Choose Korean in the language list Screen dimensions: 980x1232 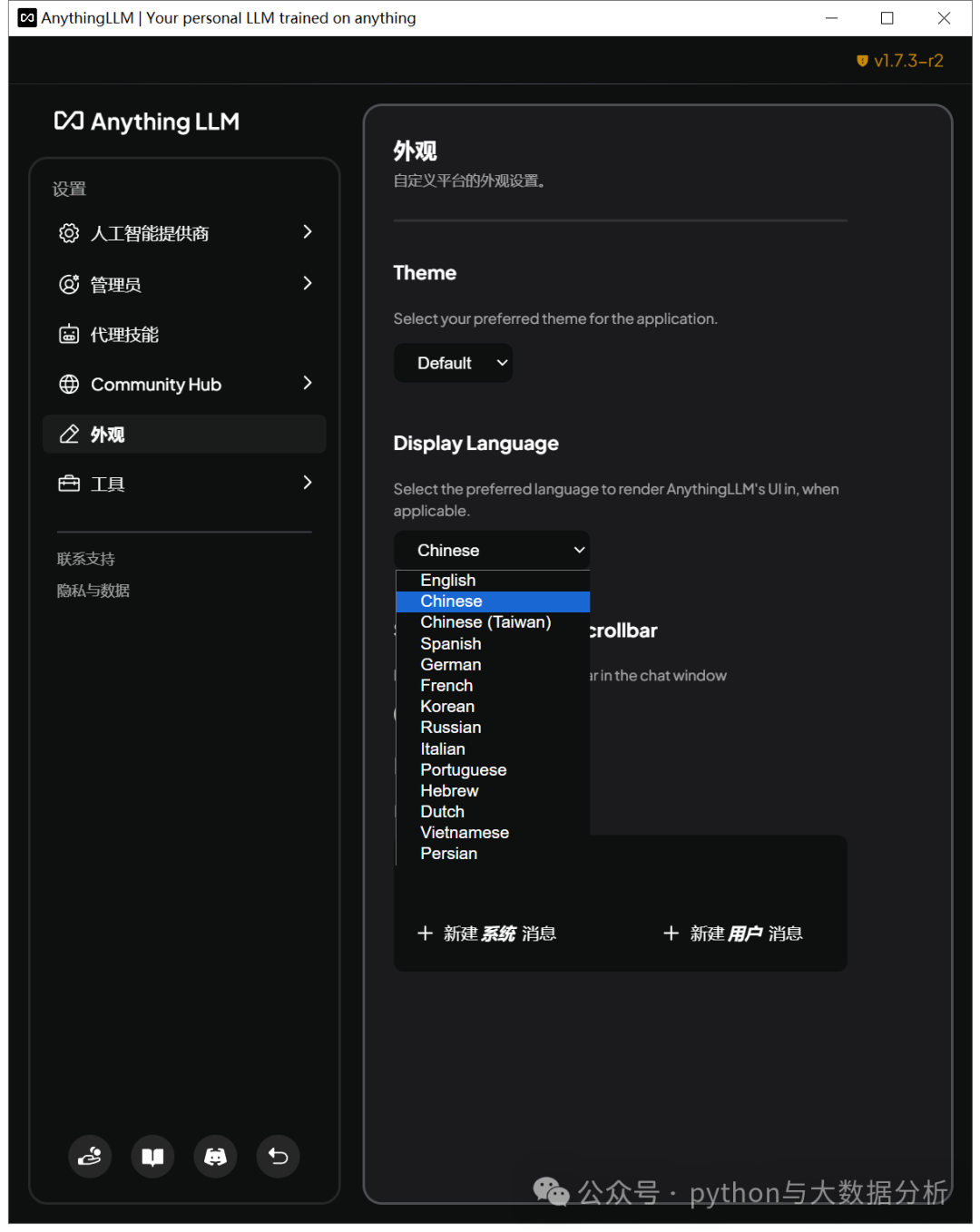[447, 707]
